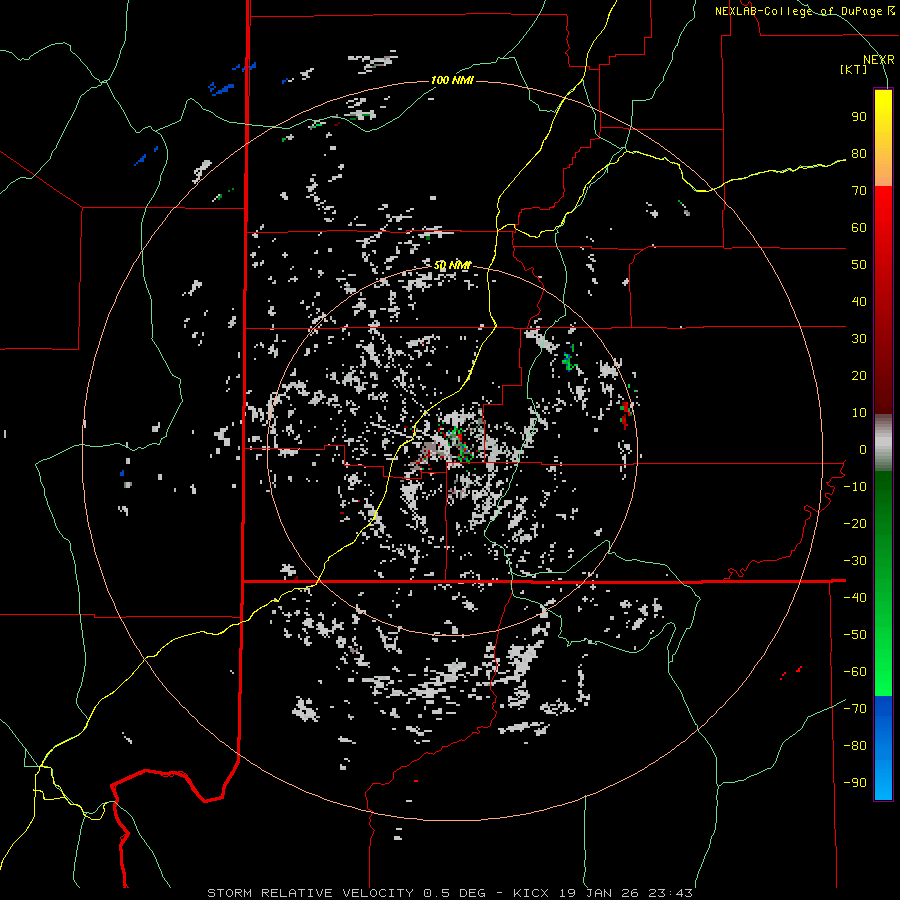
Task: Click the 50 value on velocity scale
Action: 859,265
